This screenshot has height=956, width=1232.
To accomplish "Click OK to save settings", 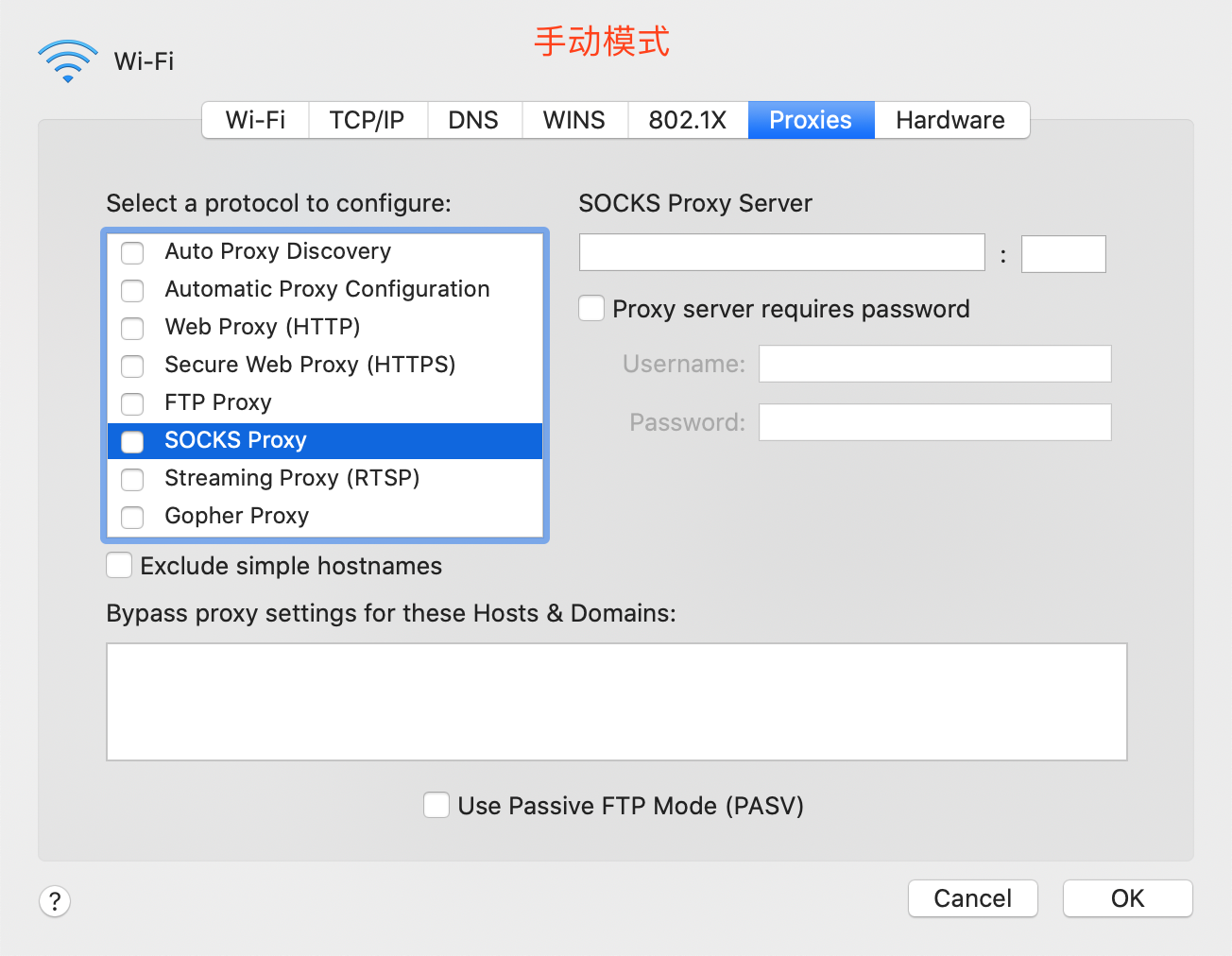I will 1127,898.
